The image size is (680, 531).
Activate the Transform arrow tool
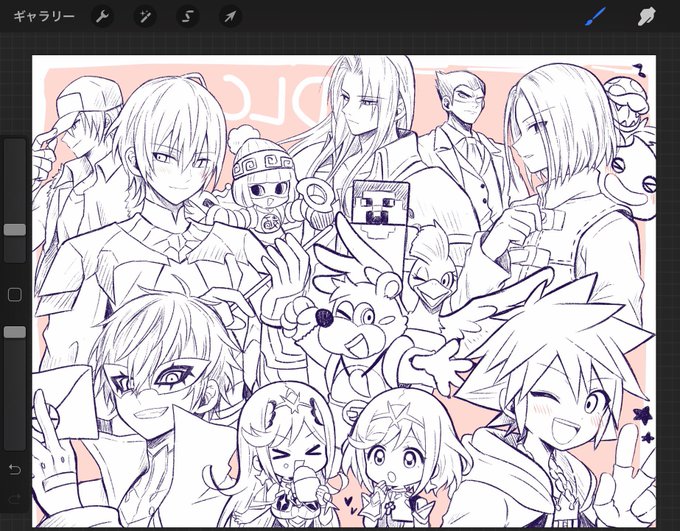[230, 17]
